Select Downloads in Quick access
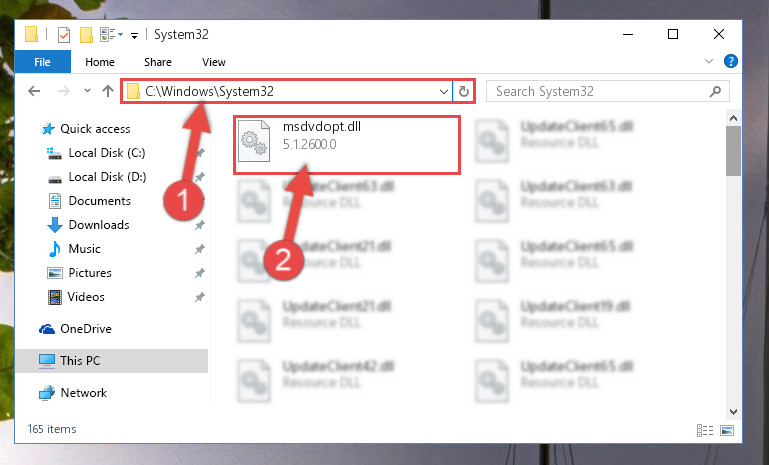769x465 pixels. pos(99,225)
